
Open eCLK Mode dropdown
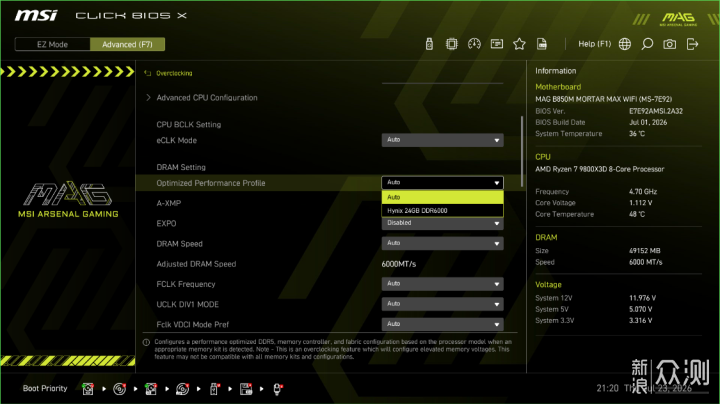click(443, 140)
